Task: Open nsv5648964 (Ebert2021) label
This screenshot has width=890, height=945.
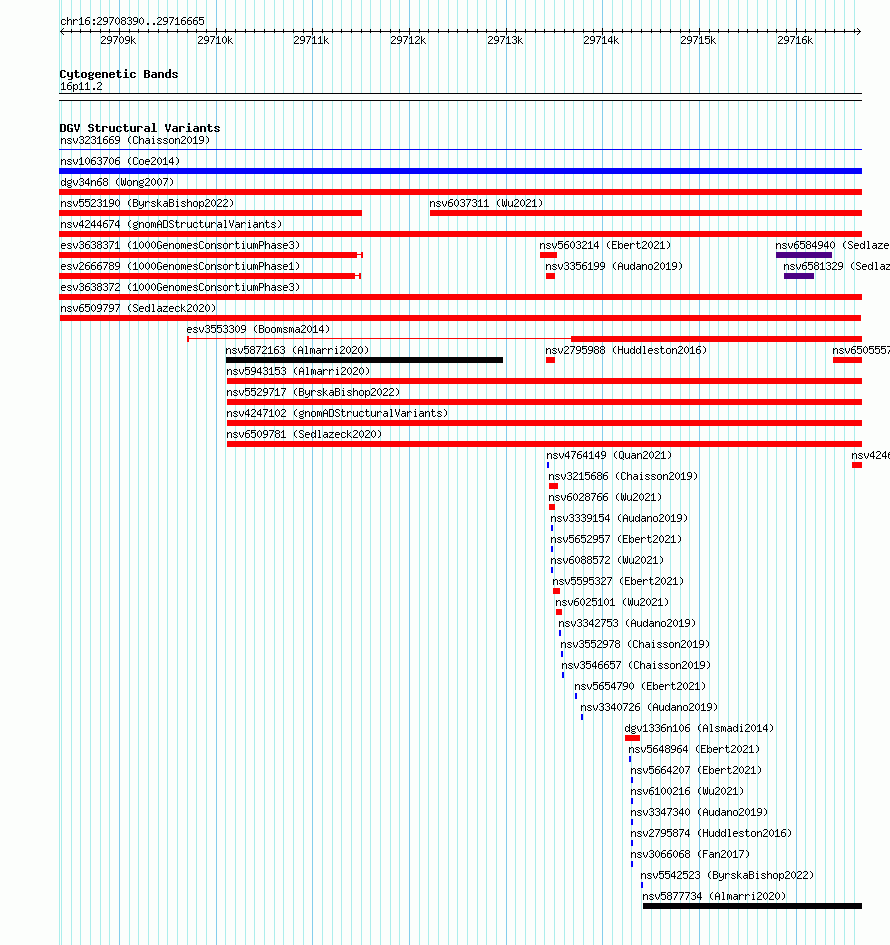Action: pyautogui.click(x=694, y=750)
